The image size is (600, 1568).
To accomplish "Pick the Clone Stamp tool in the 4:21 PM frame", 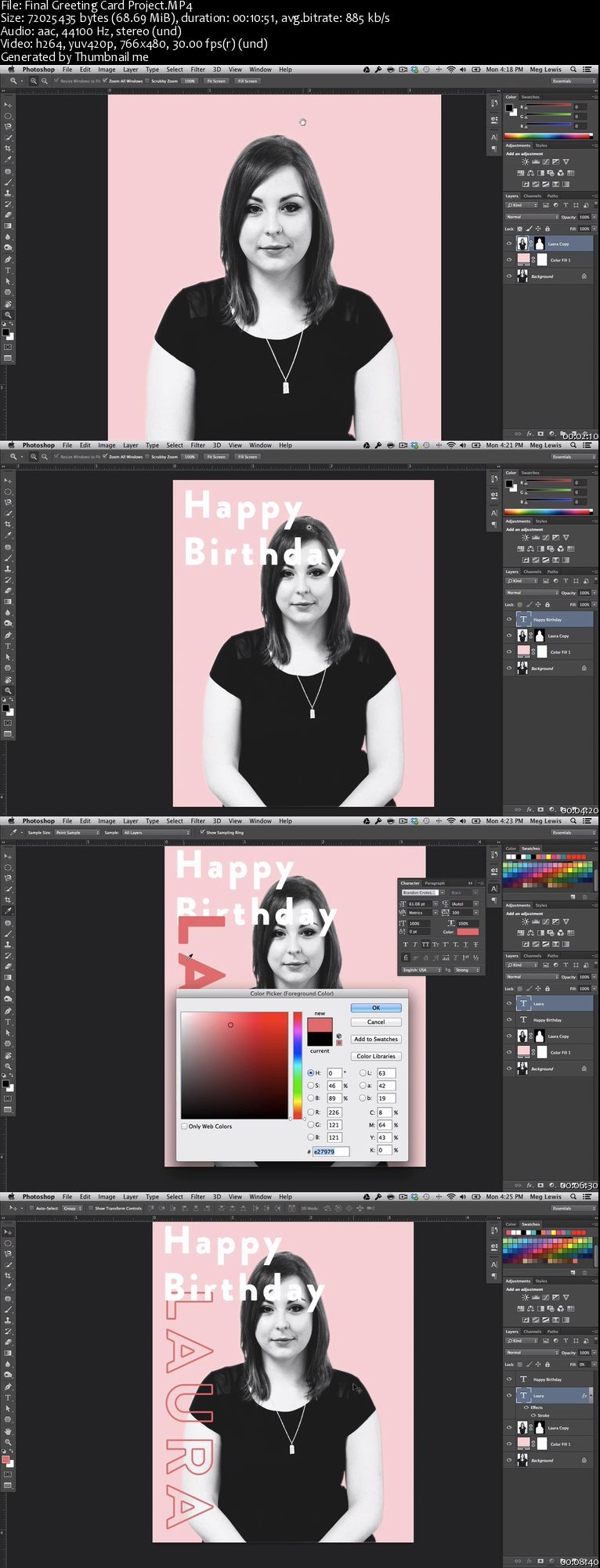I will tap(9, 568).
